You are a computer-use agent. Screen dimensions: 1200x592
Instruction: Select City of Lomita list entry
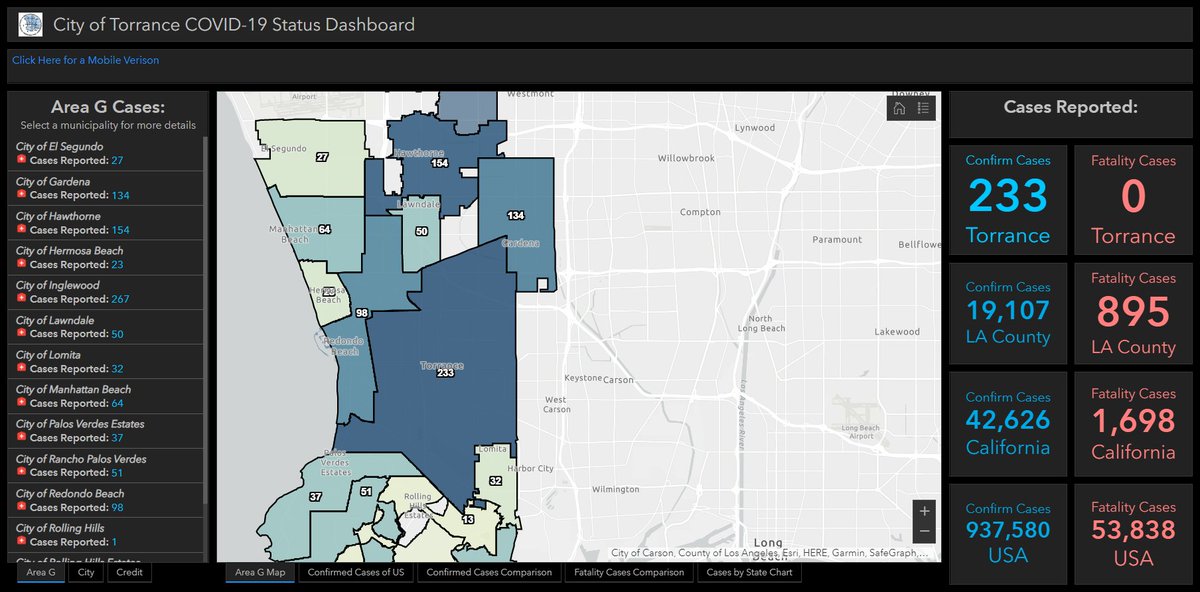tap(105, 362)
